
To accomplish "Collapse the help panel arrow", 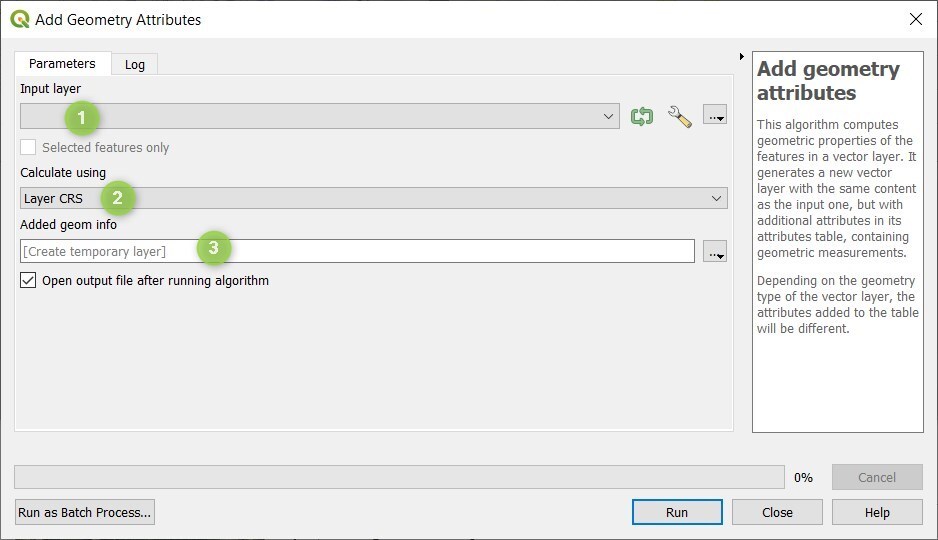I will click(741, 56).
